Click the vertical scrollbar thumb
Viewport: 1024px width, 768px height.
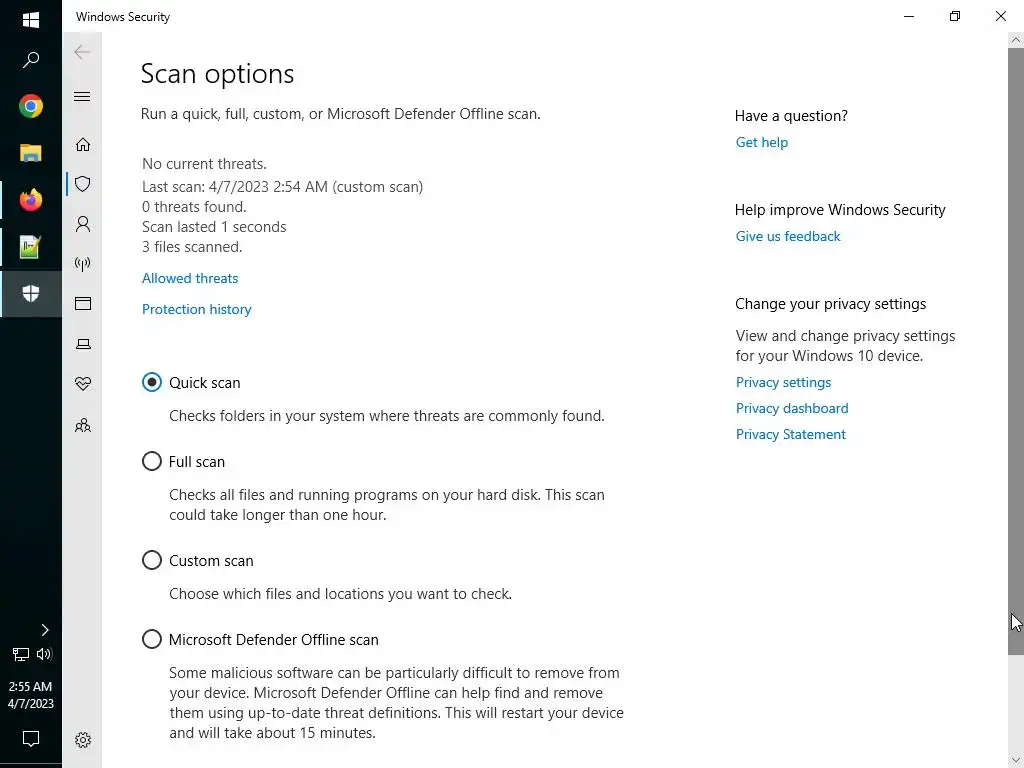point(1016,350)
